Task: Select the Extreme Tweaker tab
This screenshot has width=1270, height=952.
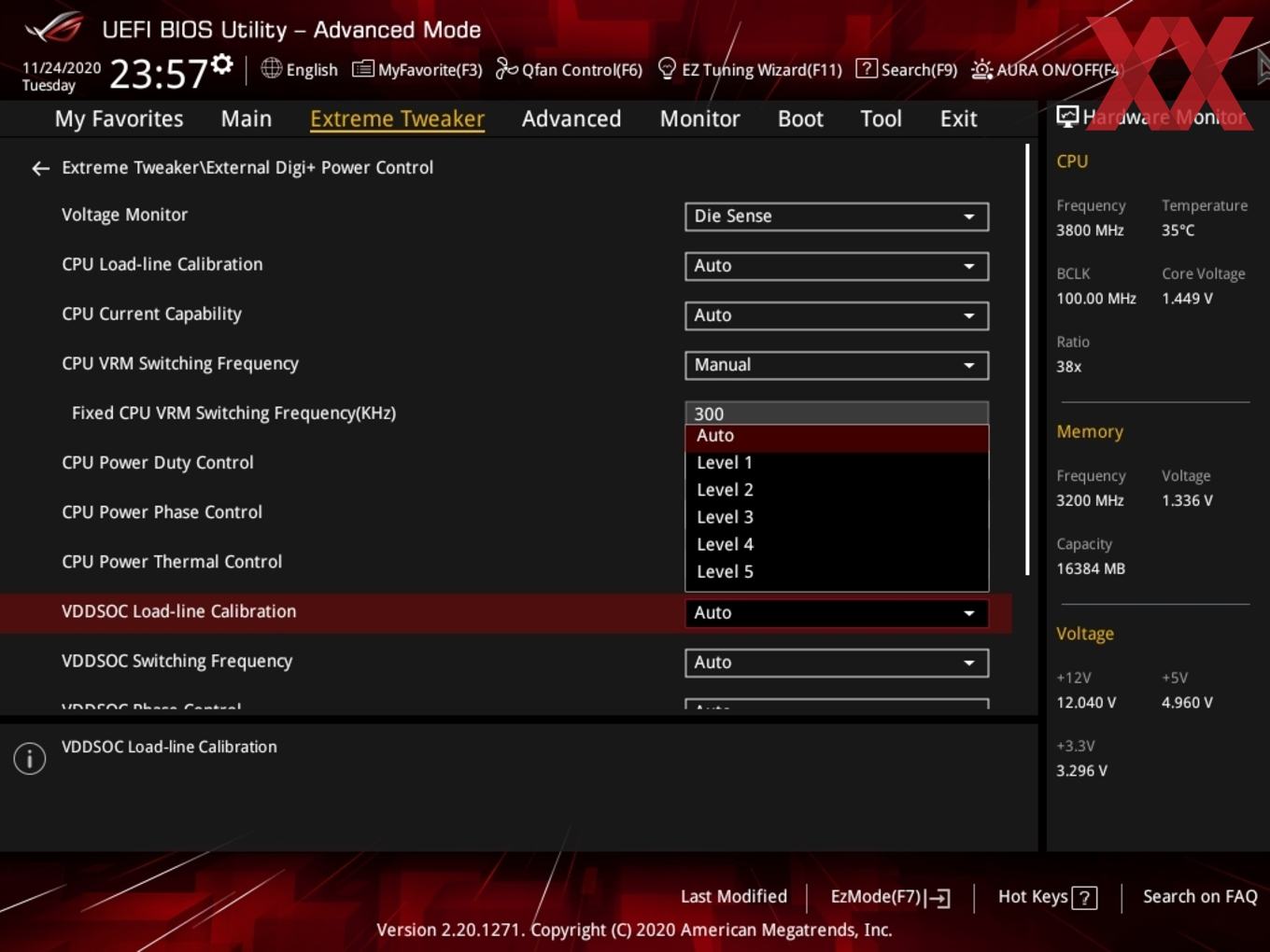Action: pyautogui.click(x=397, y=119)
